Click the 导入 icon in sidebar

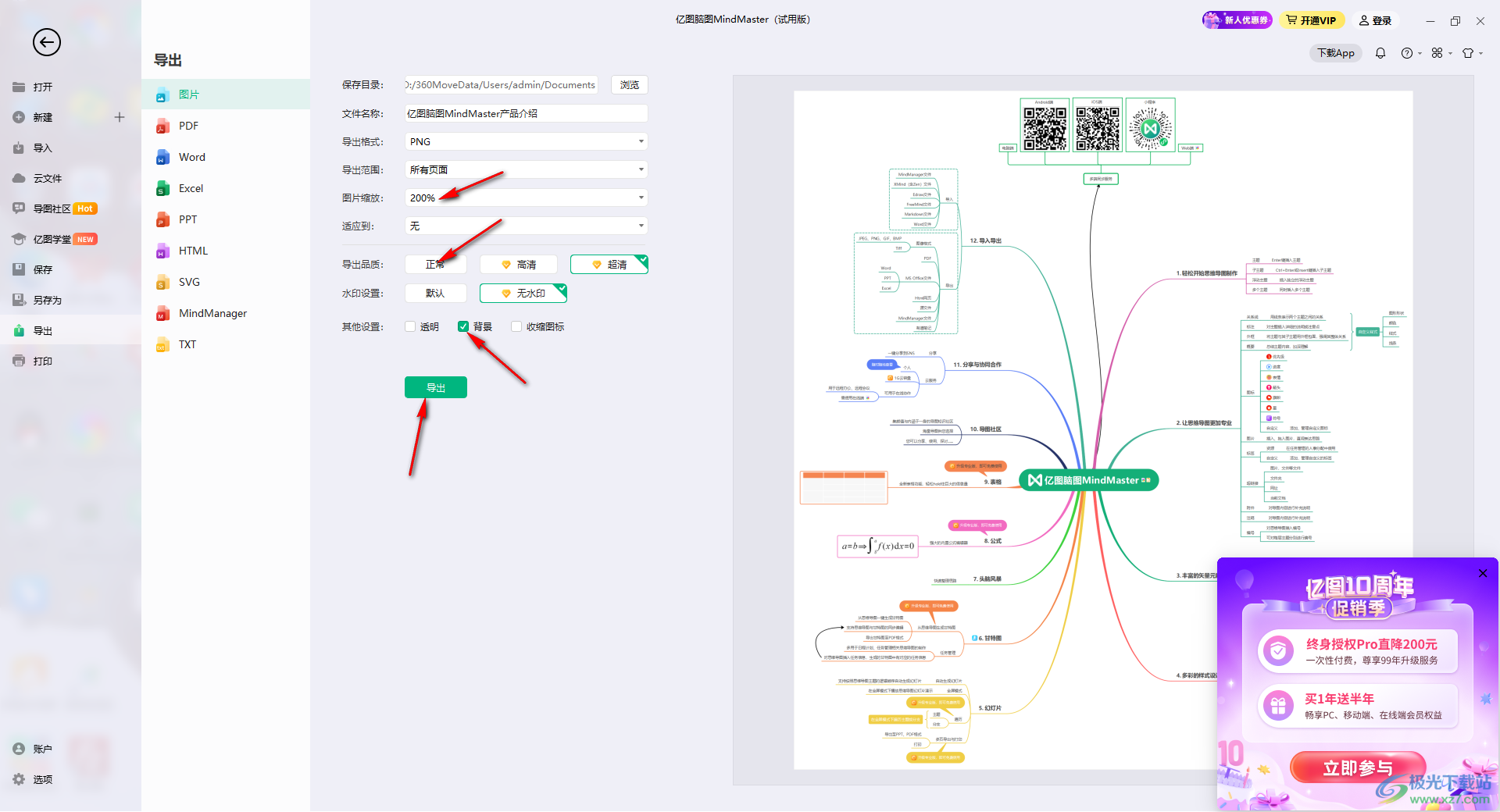point(19,148)
